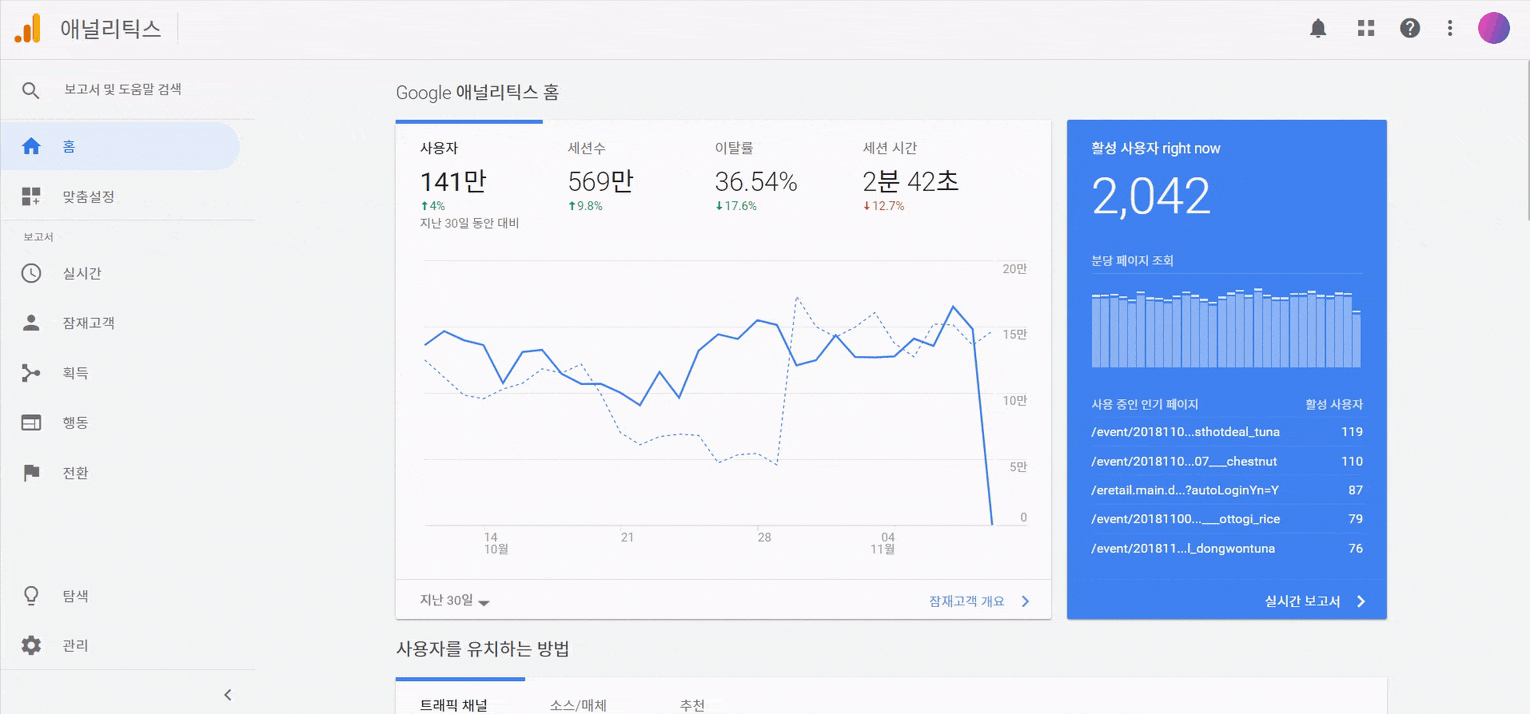Click the user profile avatar
The height and width of the screenshot is (714, 1530).
pos(1494,28)
